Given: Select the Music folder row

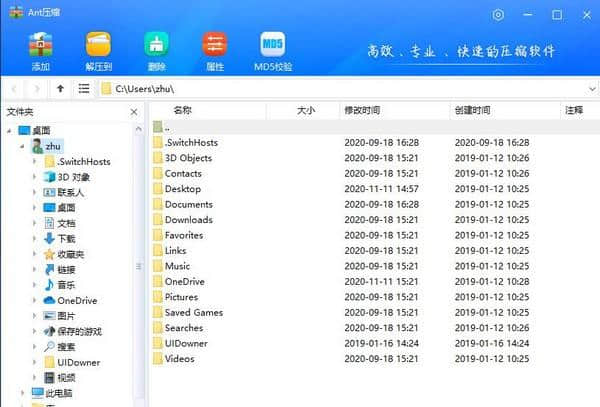Looking at the screenshot, I should [x=375, y=266].
